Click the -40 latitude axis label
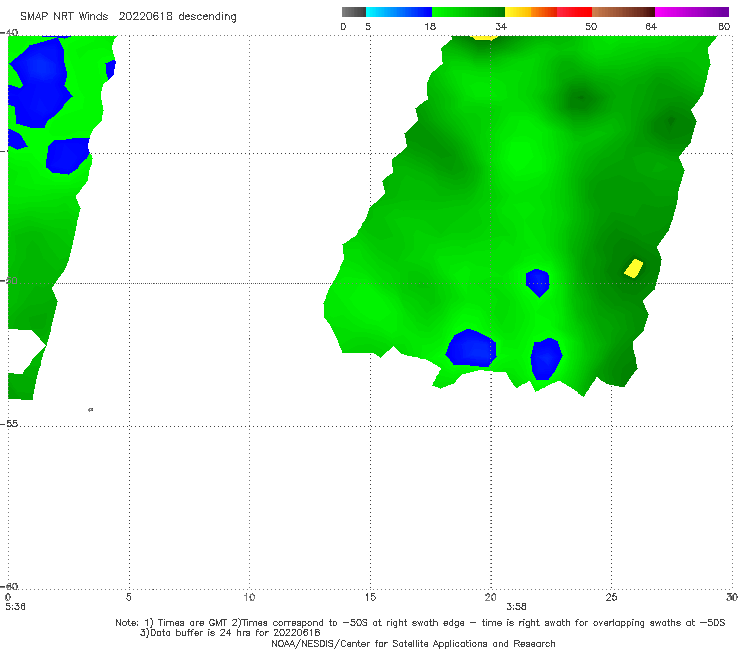 point(10,33)
